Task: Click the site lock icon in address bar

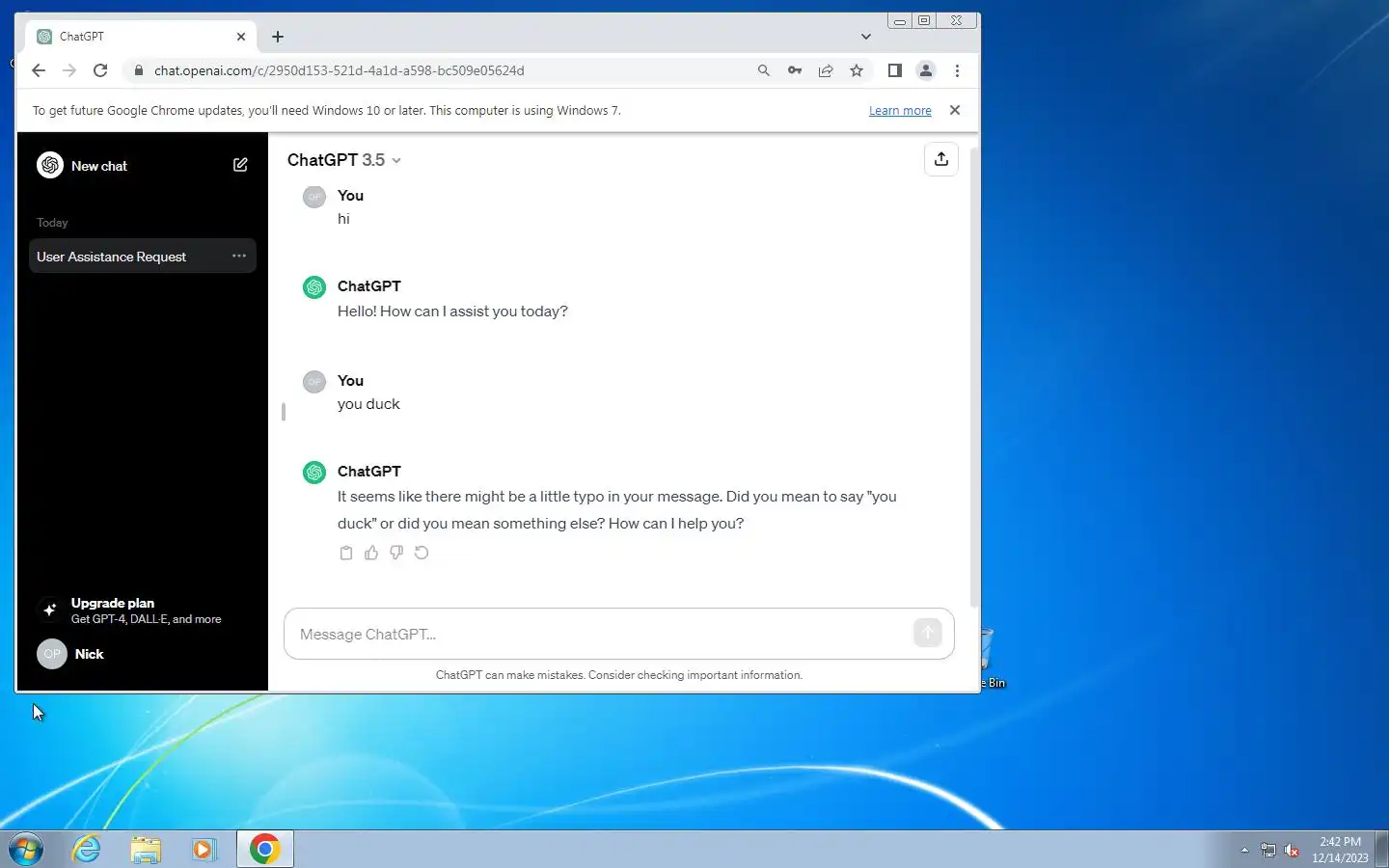Action: (139, 70)
